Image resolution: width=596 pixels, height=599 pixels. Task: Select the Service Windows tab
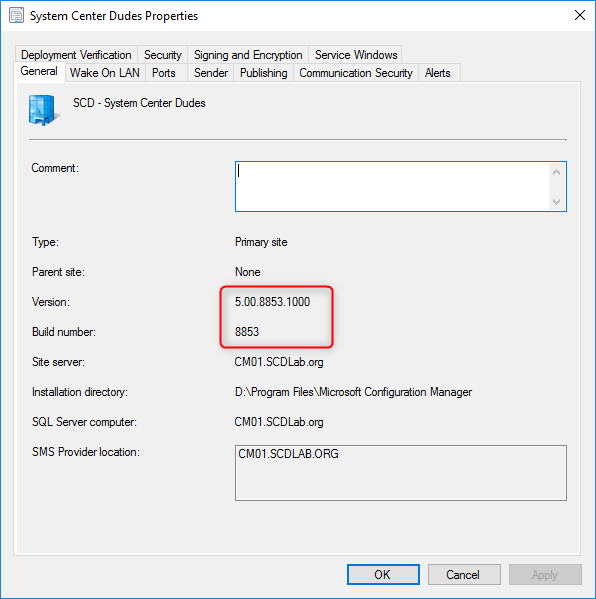click(356, 55)
